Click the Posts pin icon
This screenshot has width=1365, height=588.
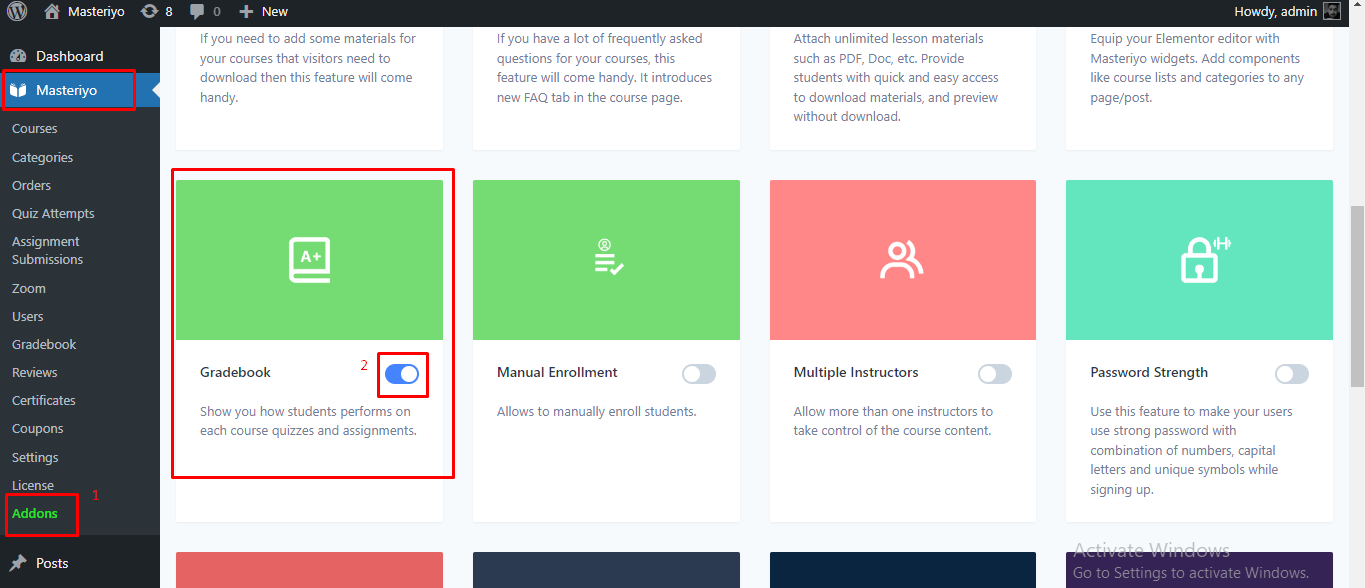pos(18,563)
